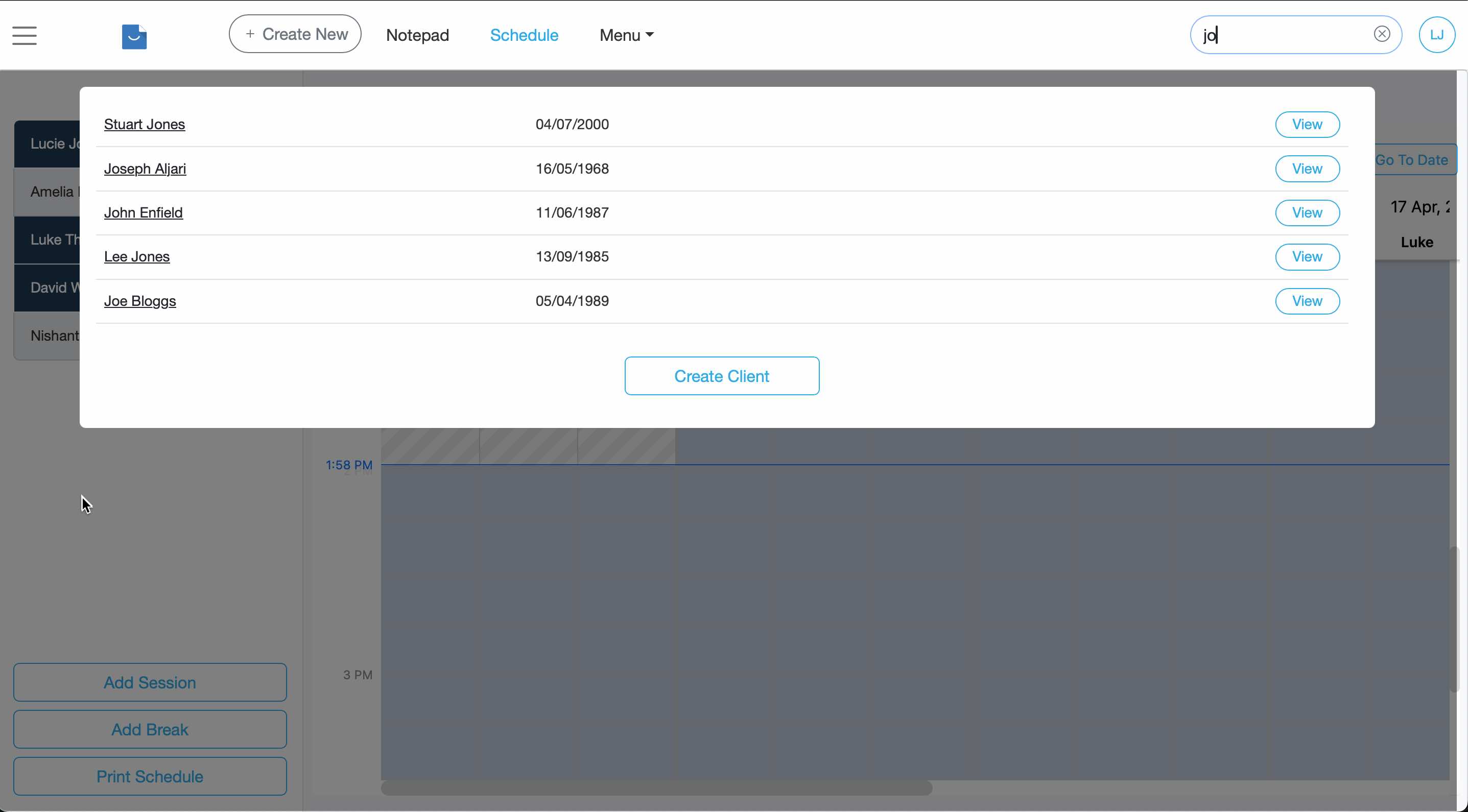1468x812 pixels.
Task: Click View for Joe Bloggs
Action: (x=1307, y=301)
